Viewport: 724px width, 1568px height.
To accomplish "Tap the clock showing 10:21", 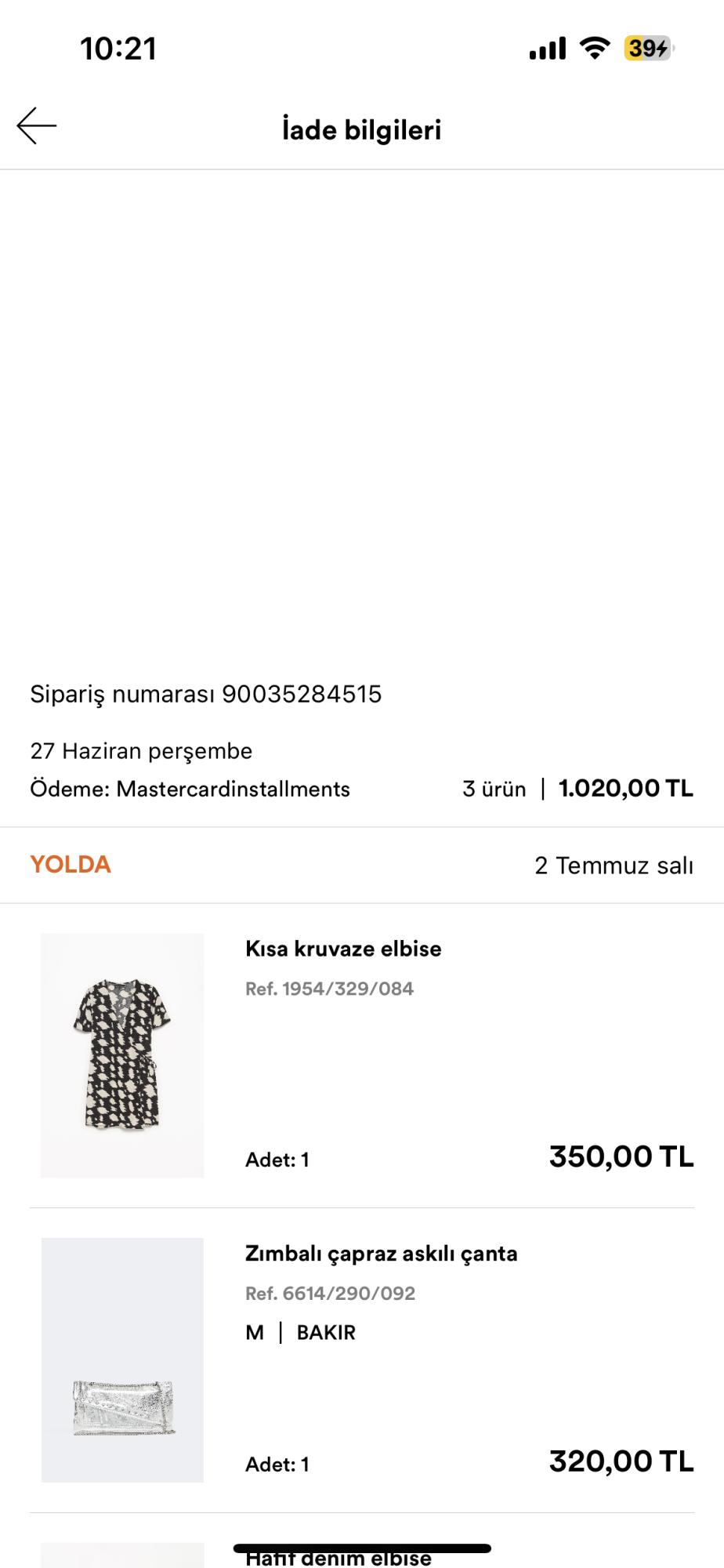I will pos(118,49).
